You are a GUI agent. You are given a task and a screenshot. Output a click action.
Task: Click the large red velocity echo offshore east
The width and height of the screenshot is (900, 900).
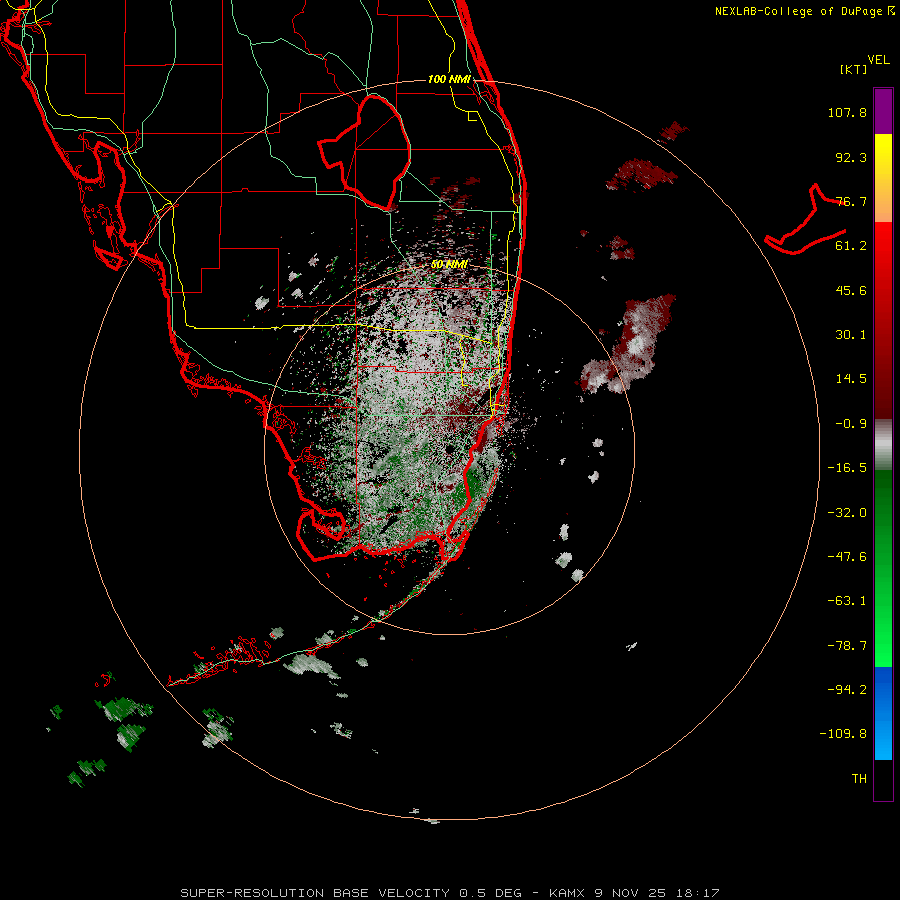coord(629,344)
